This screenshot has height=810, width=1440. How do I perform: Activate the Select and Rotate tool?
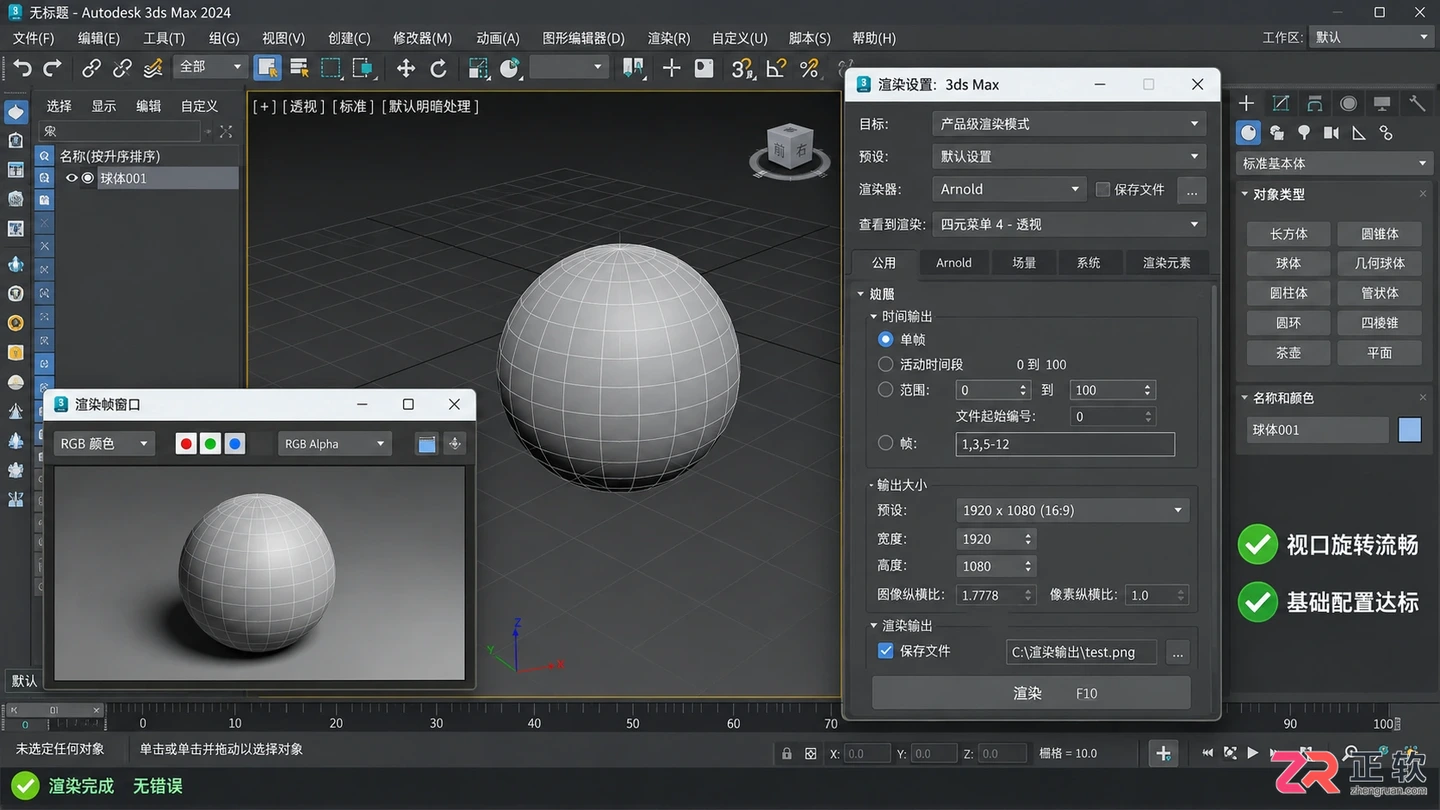click(437, 67)
